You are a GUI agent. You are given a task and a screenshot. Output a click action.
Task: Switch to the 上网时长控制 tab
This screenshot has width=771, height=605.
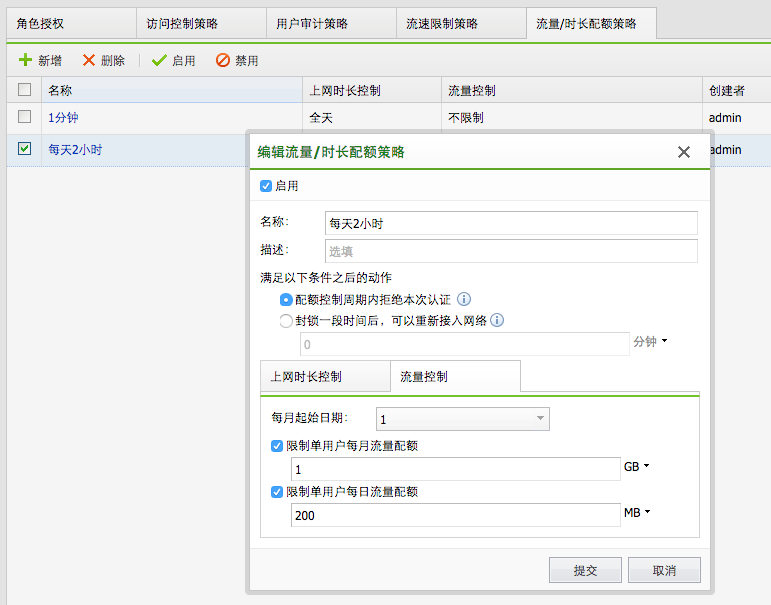point(306,377)
